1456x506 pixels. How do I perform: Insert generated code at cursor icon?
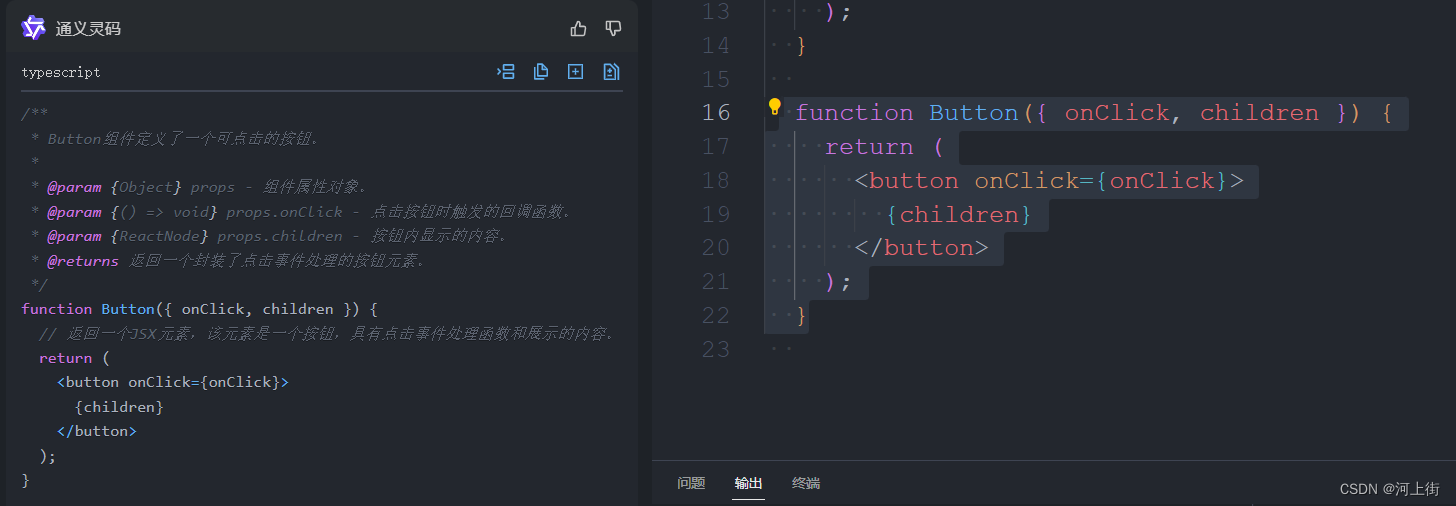[x=506, y=72]
